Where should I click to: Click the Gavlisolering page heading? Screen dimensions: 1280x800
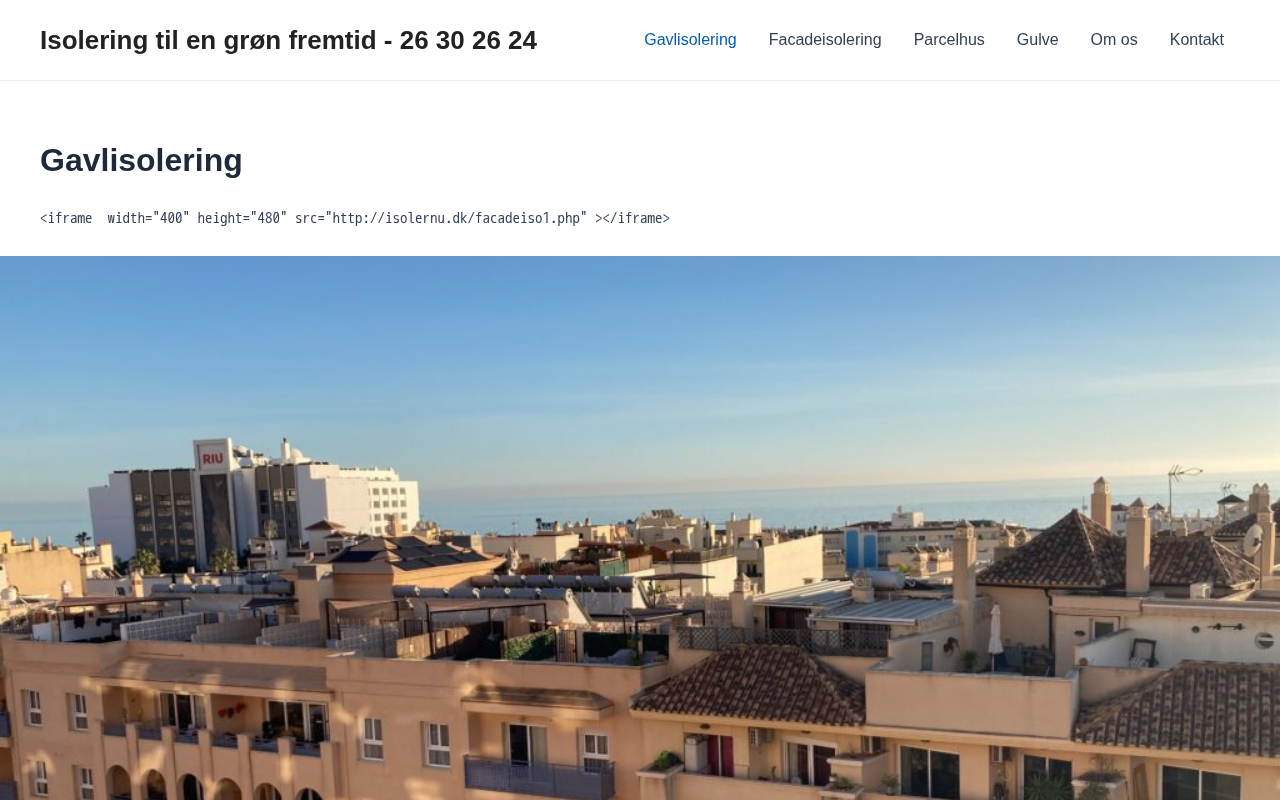141,160
